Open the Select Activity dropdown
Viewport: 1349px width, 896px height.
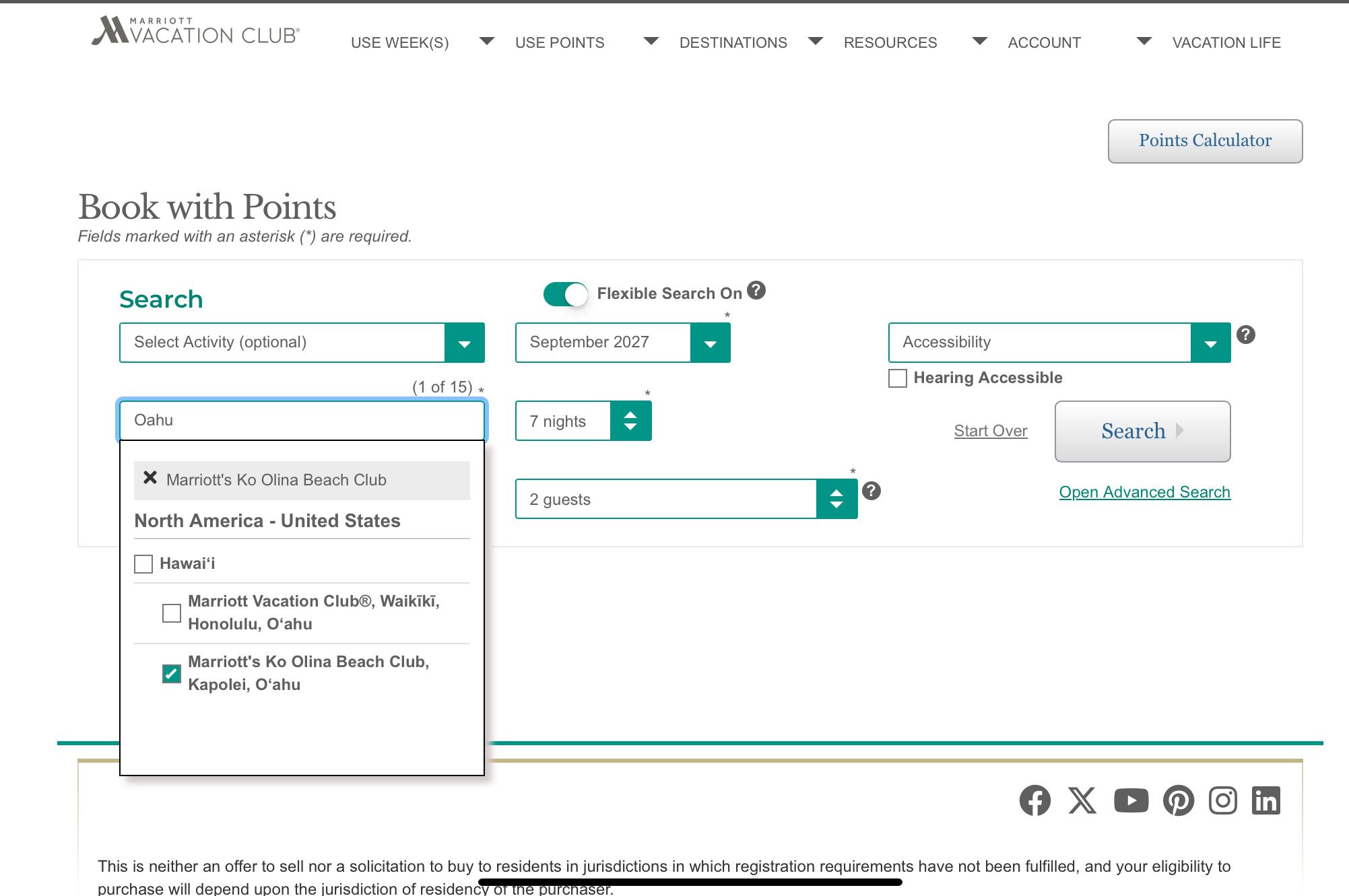pyautogui.click(x=302, y=343)
